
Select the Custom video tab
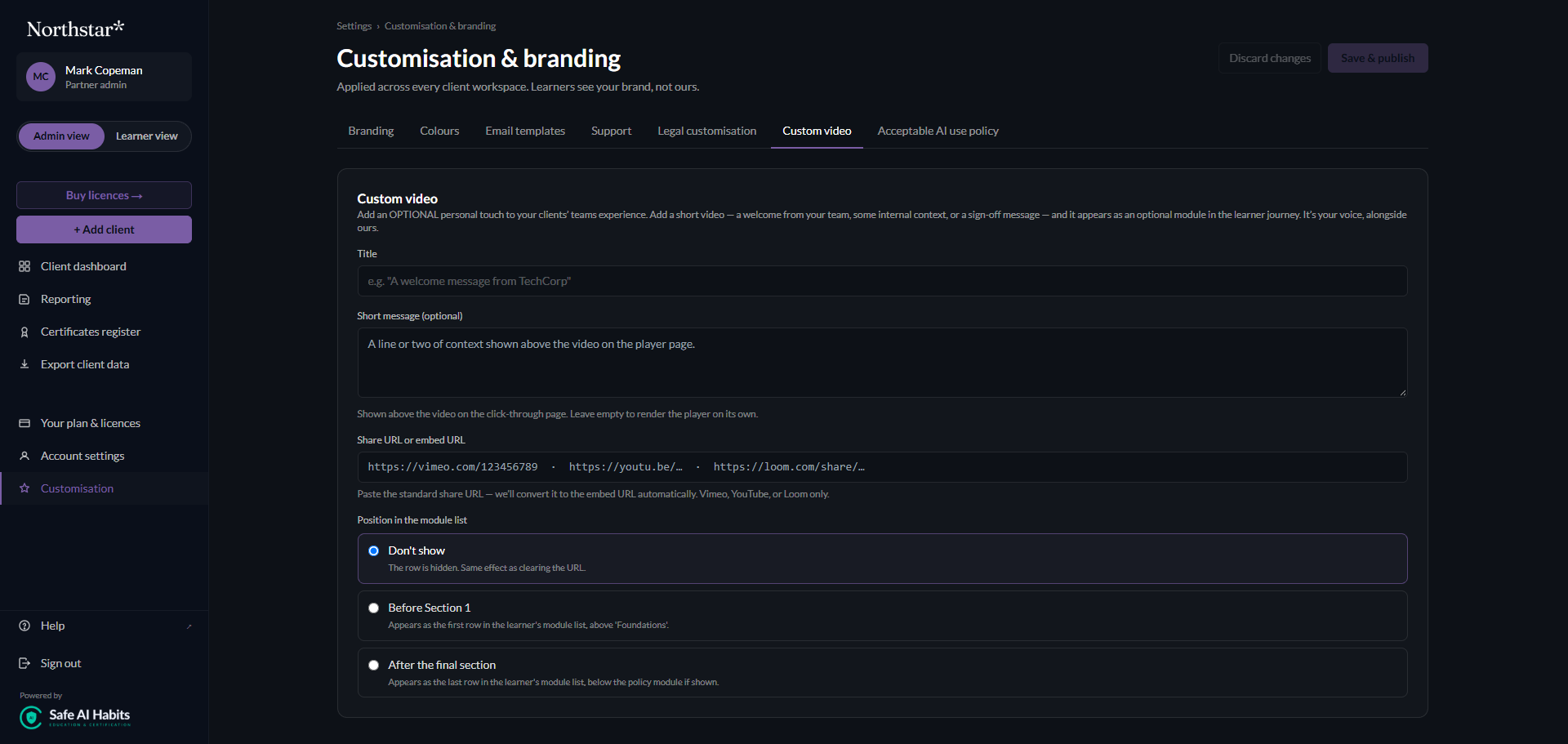tap(817, 131)
